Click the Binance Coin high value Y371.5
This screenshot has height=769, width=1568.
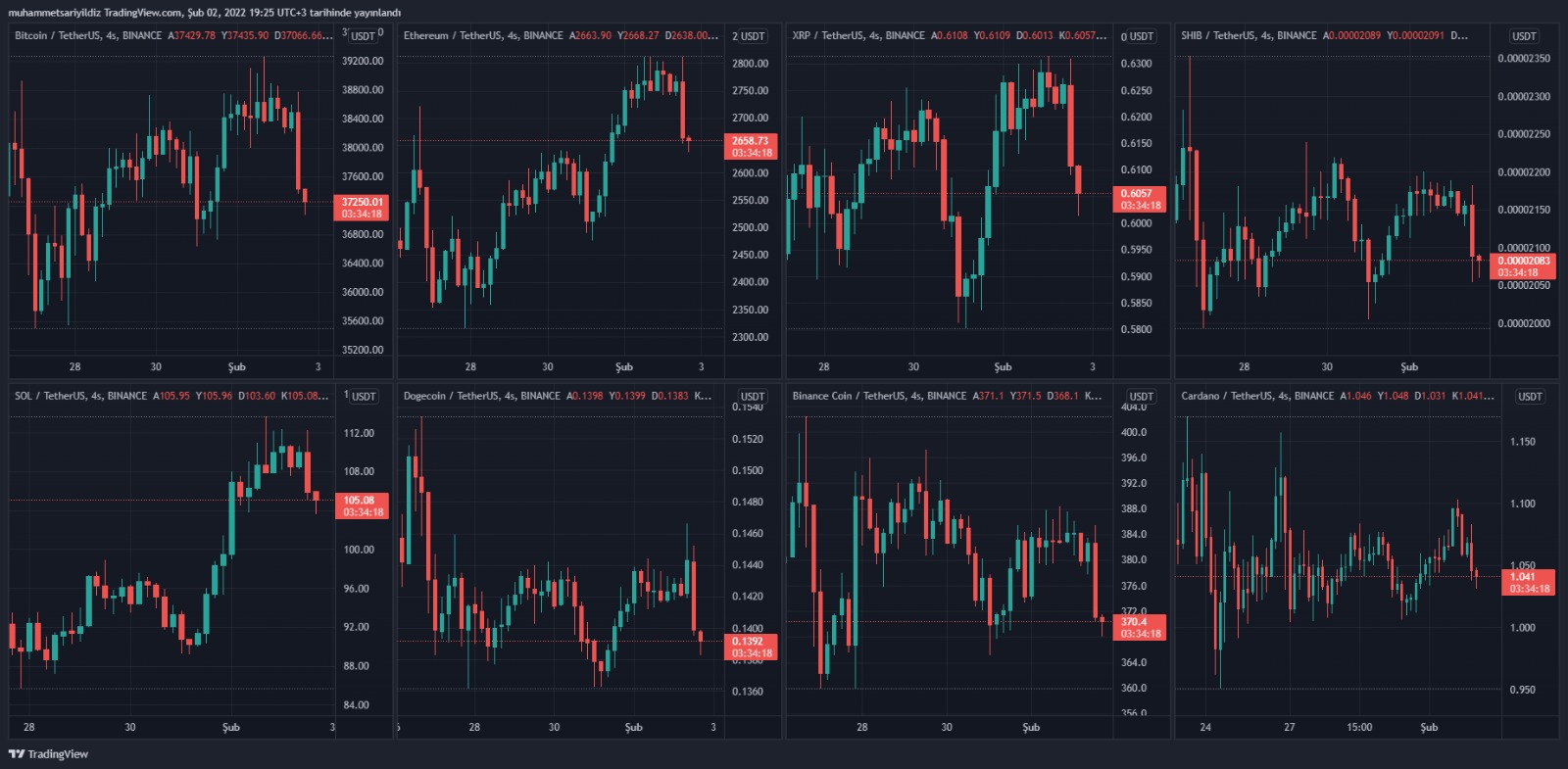tap(1026, 396)
